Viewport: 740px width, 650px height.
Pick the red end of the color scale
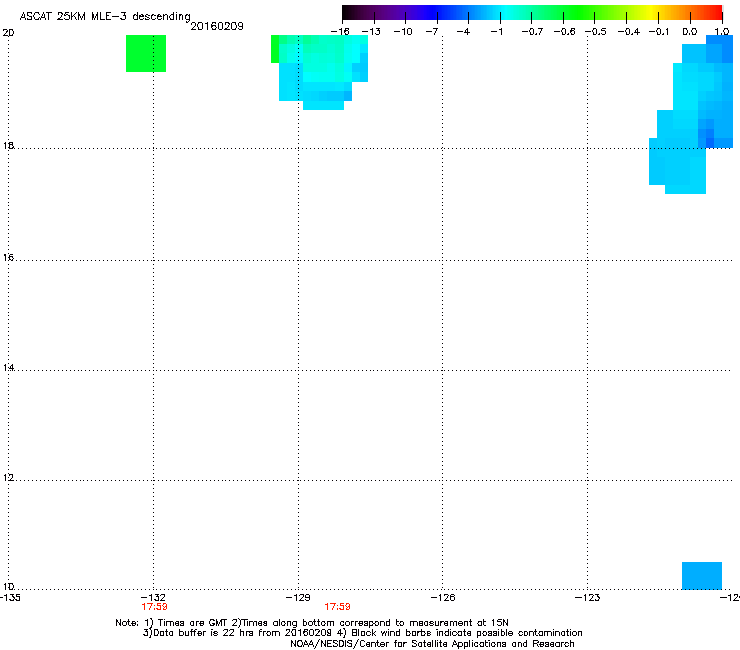pos(716,12)
